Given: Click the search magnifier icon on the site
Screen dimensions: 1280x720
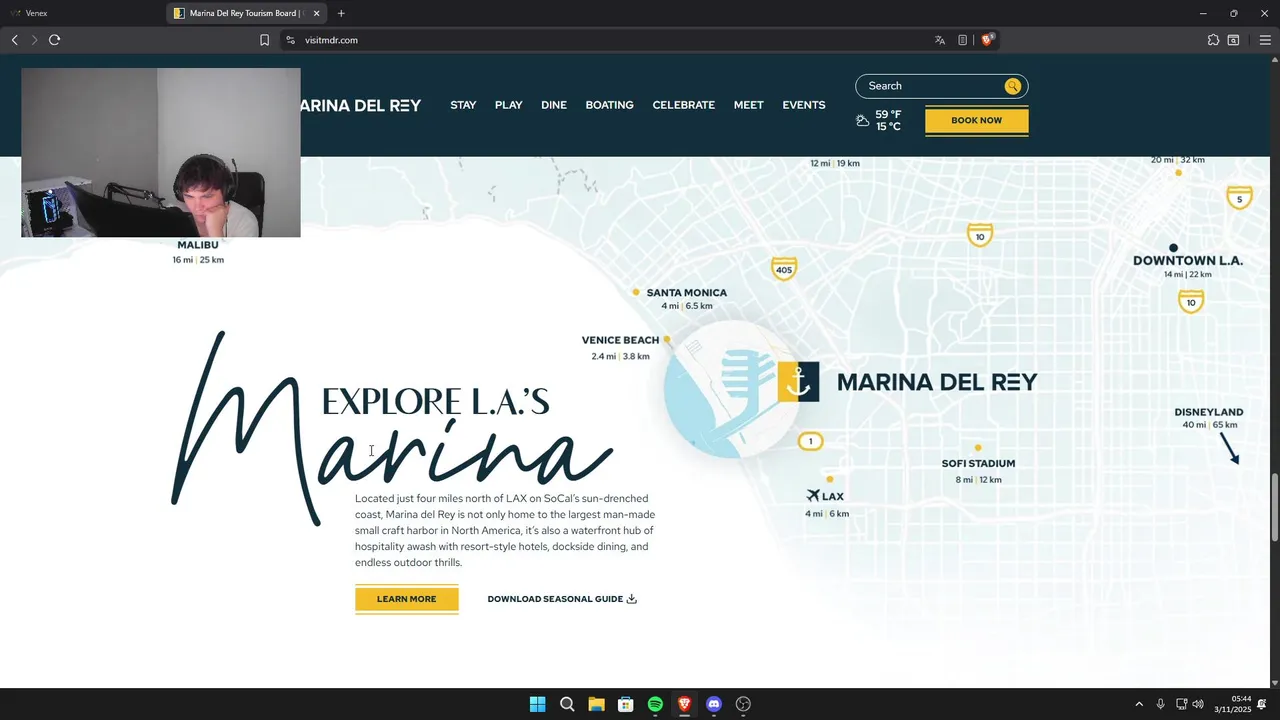Looking at the screenshot, I should [1013, 86].
